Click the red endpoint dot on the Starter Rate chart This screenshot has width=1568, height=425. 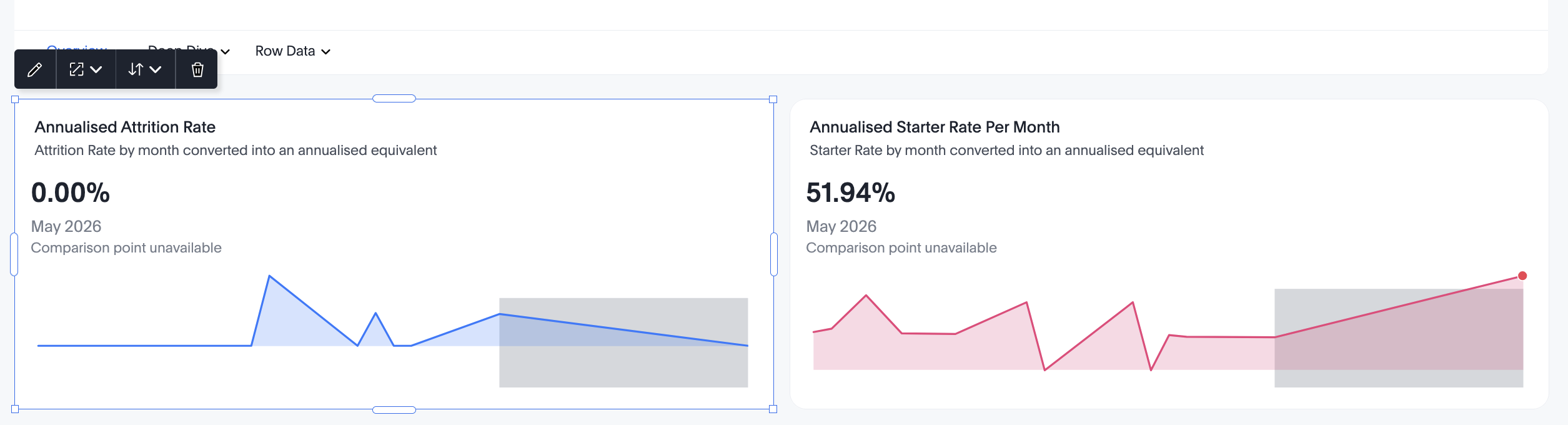(x=1522, y=276)
